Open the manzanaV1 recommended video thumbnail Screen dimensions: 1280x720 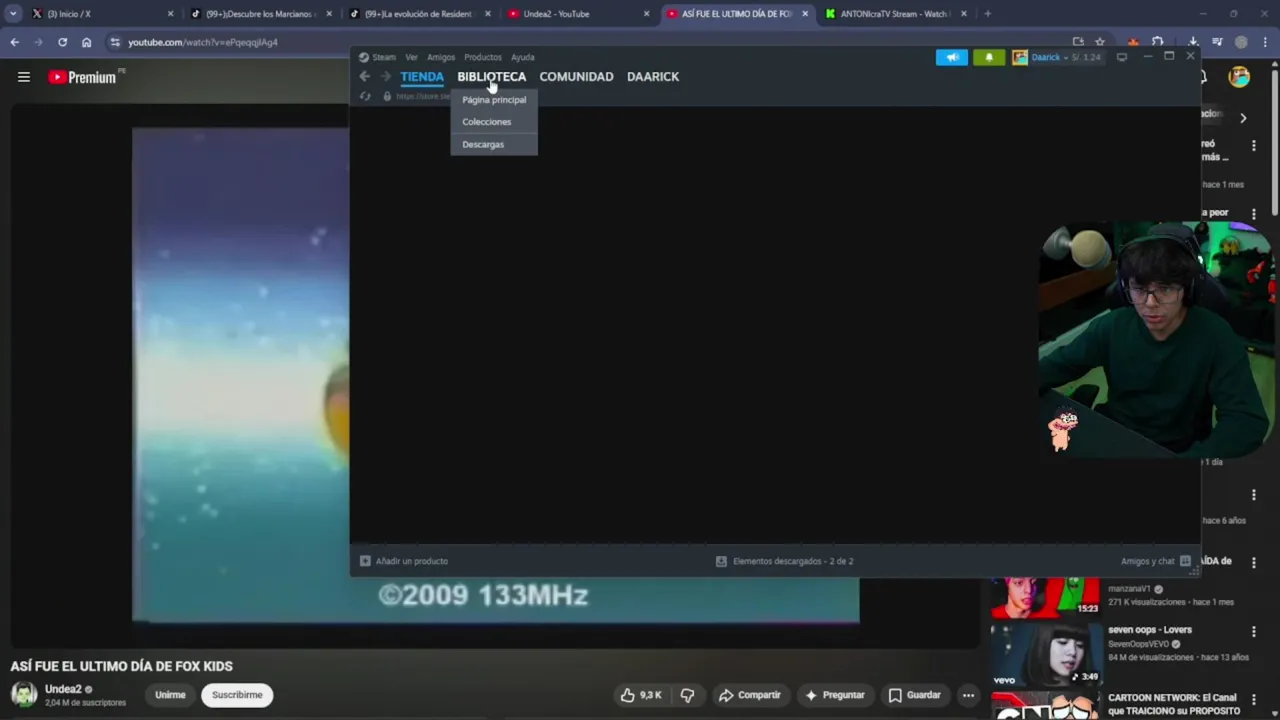point(1045,597)
